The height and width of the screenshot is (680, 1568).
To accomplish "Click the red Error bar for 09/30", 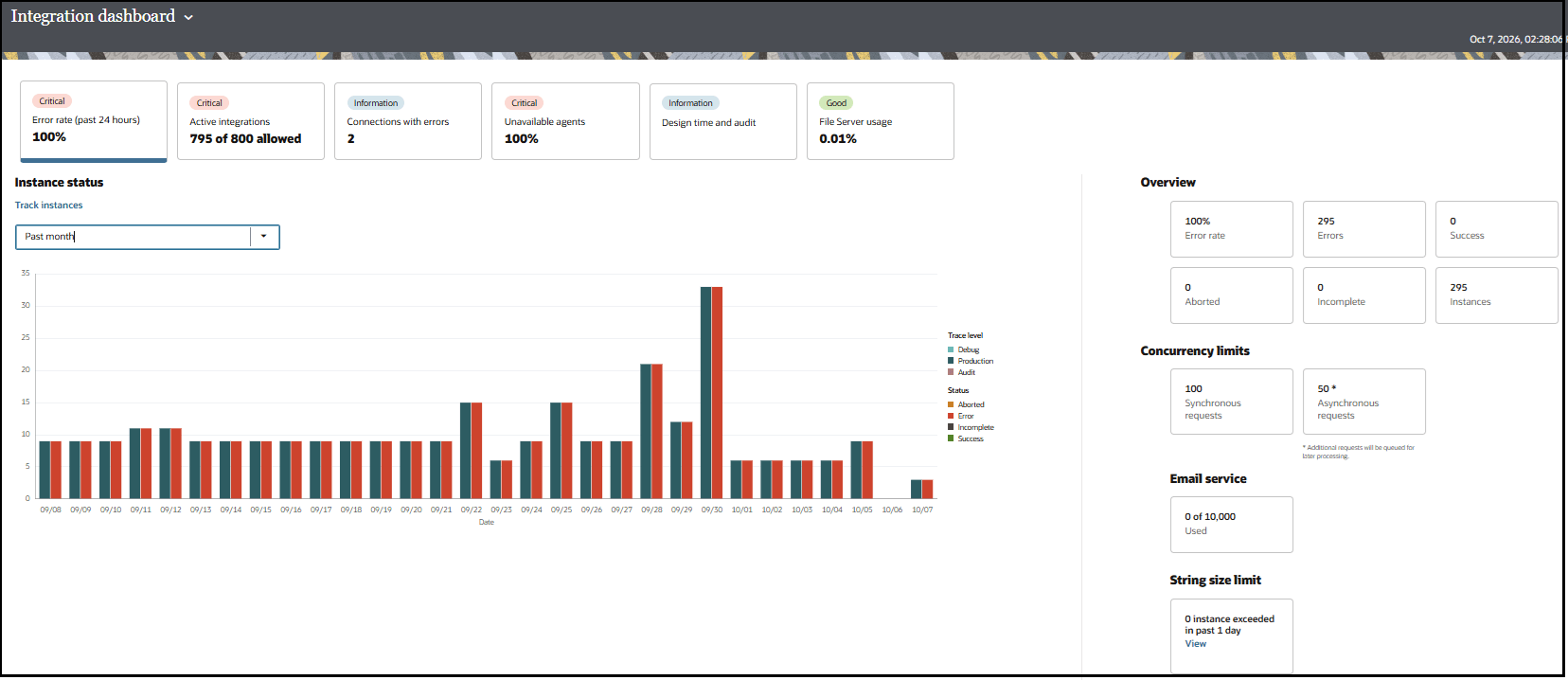I will [717, 392].
